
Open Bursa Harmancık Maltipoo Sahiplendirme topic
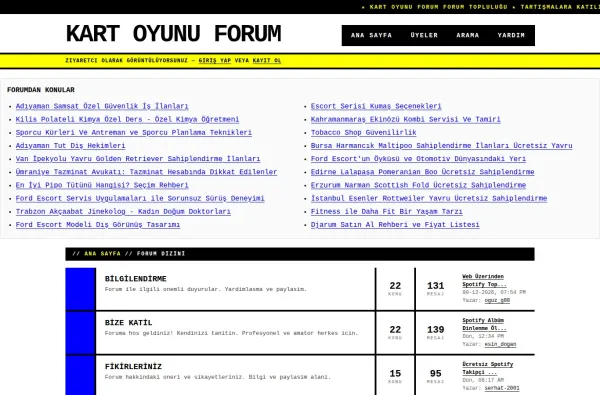442,145
